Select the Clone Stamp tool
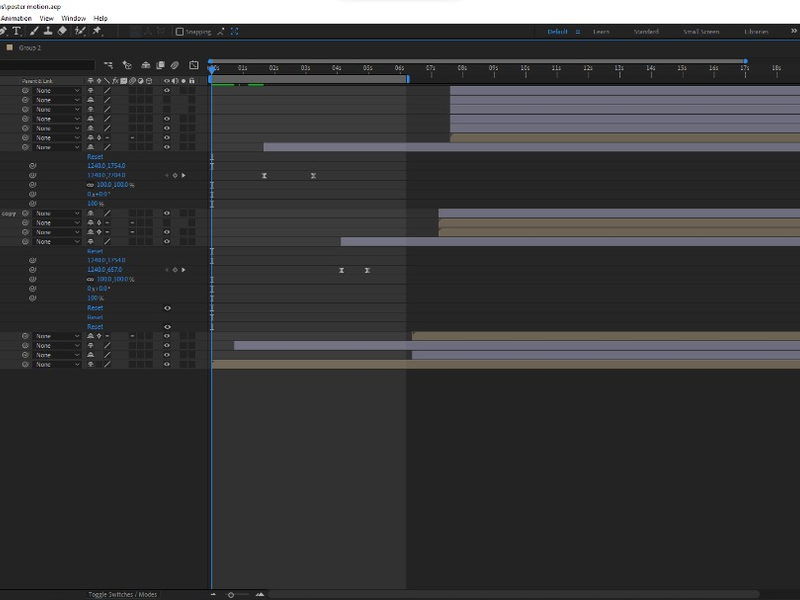Screen dimensions: 800x600 [46, 31]
